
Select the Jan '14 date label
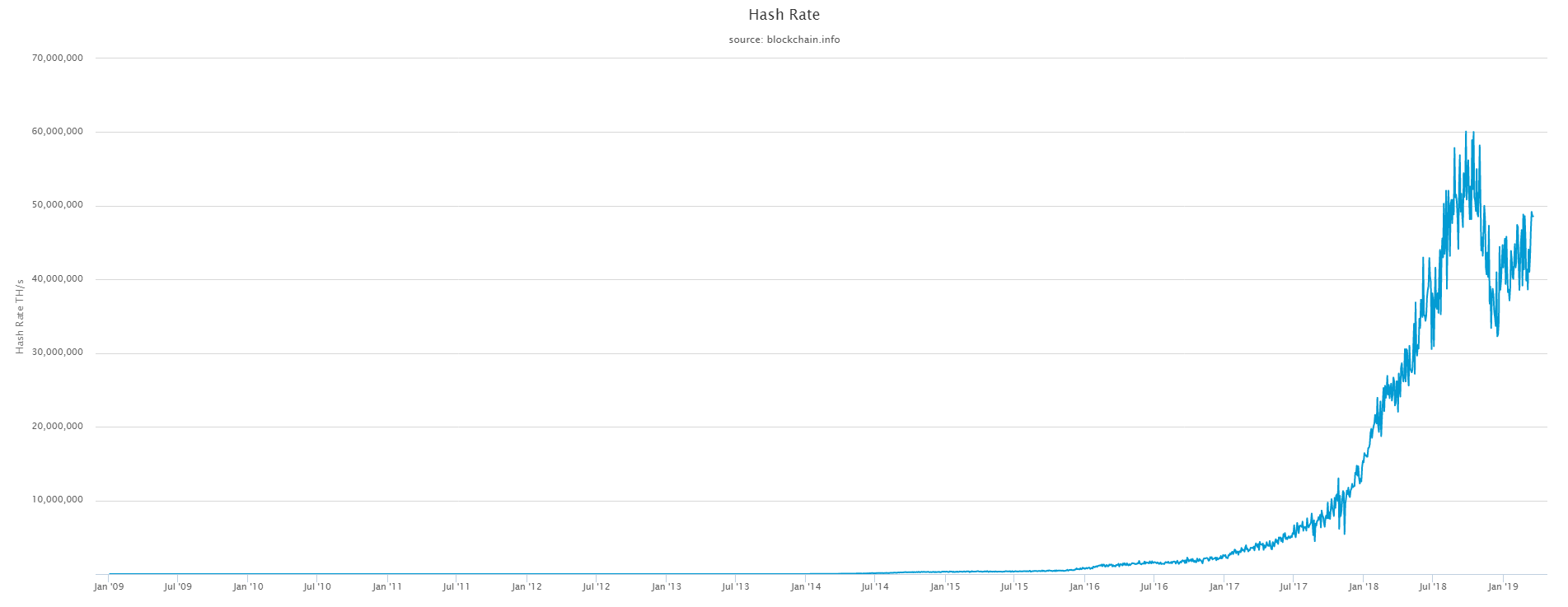[806, 587]
